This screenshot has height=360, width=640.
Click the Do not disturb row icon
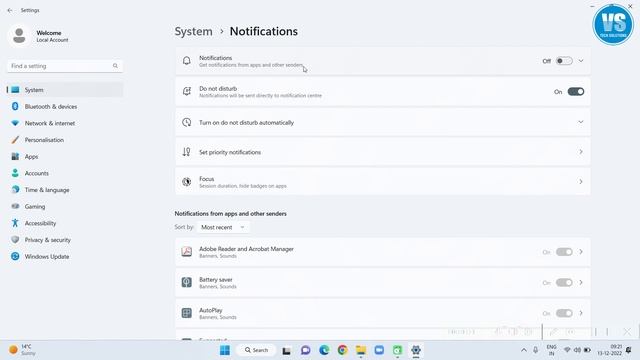click(x=187, y=91)
